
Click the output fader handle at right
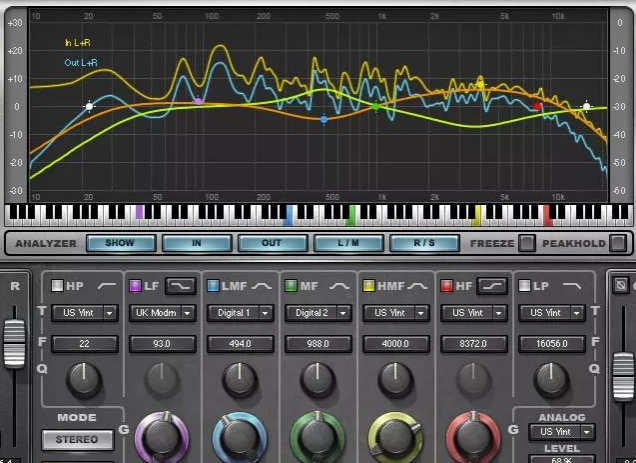click(x=623, y=376)
